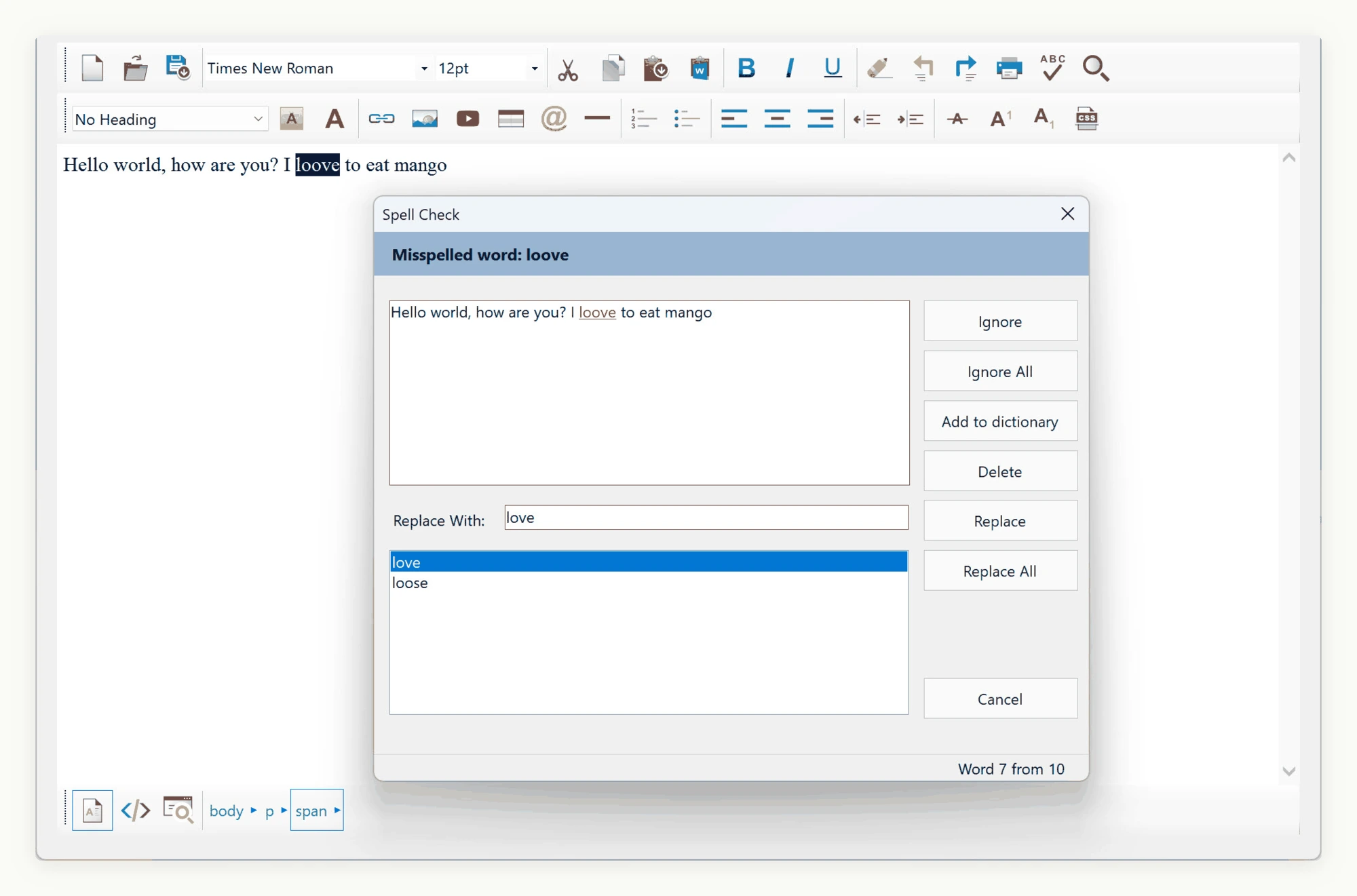Paste from Word using the W clipboard icon
The image size is (1357, 896).
tap(700, 68)
